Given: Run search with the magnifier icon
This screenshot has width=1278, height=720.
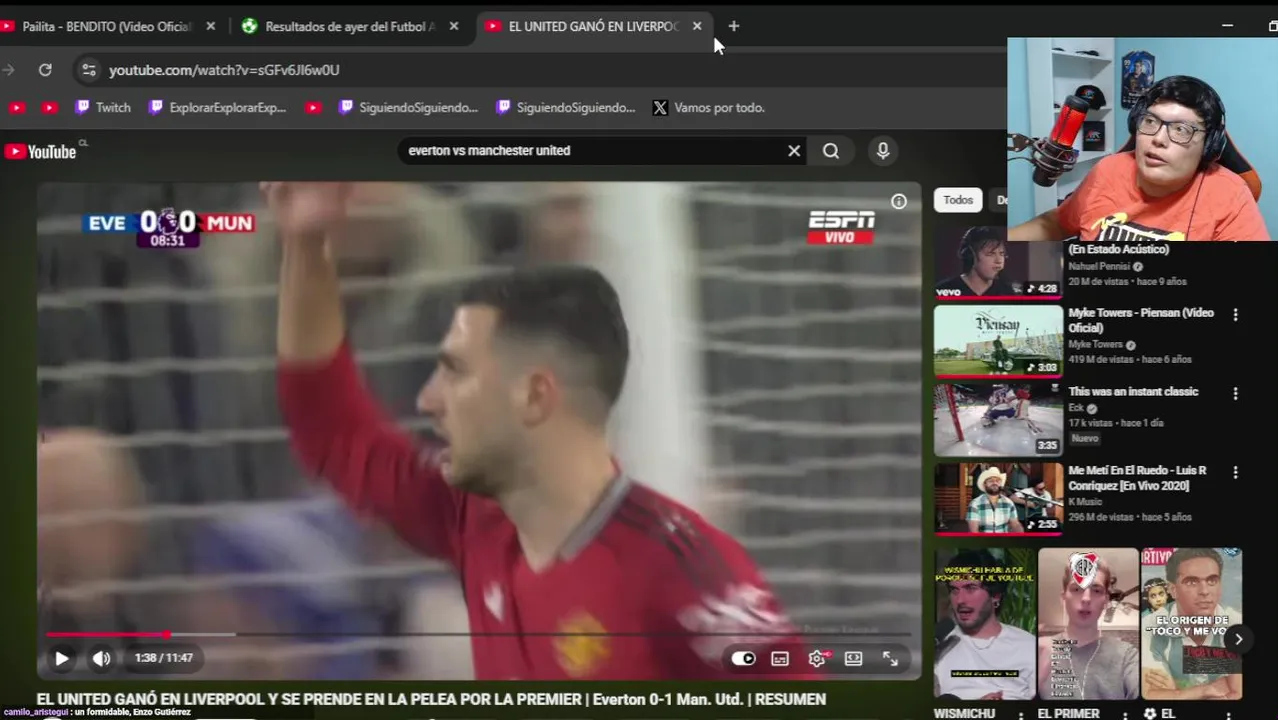Looking at the screenshot, I should click(x=831, y=151).
